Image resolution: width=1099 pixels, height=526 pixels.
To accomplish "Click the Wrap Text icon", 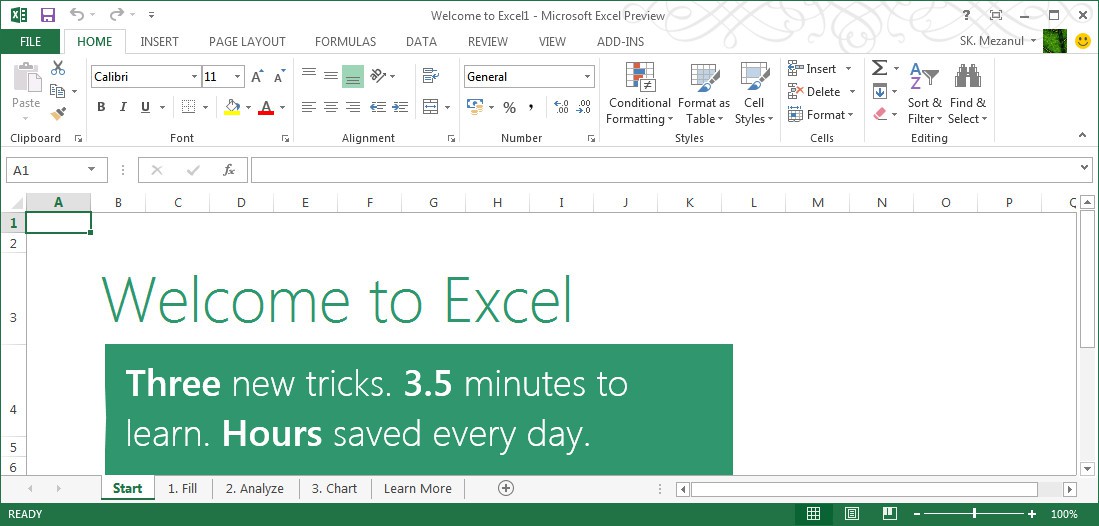I will [430, 76].
